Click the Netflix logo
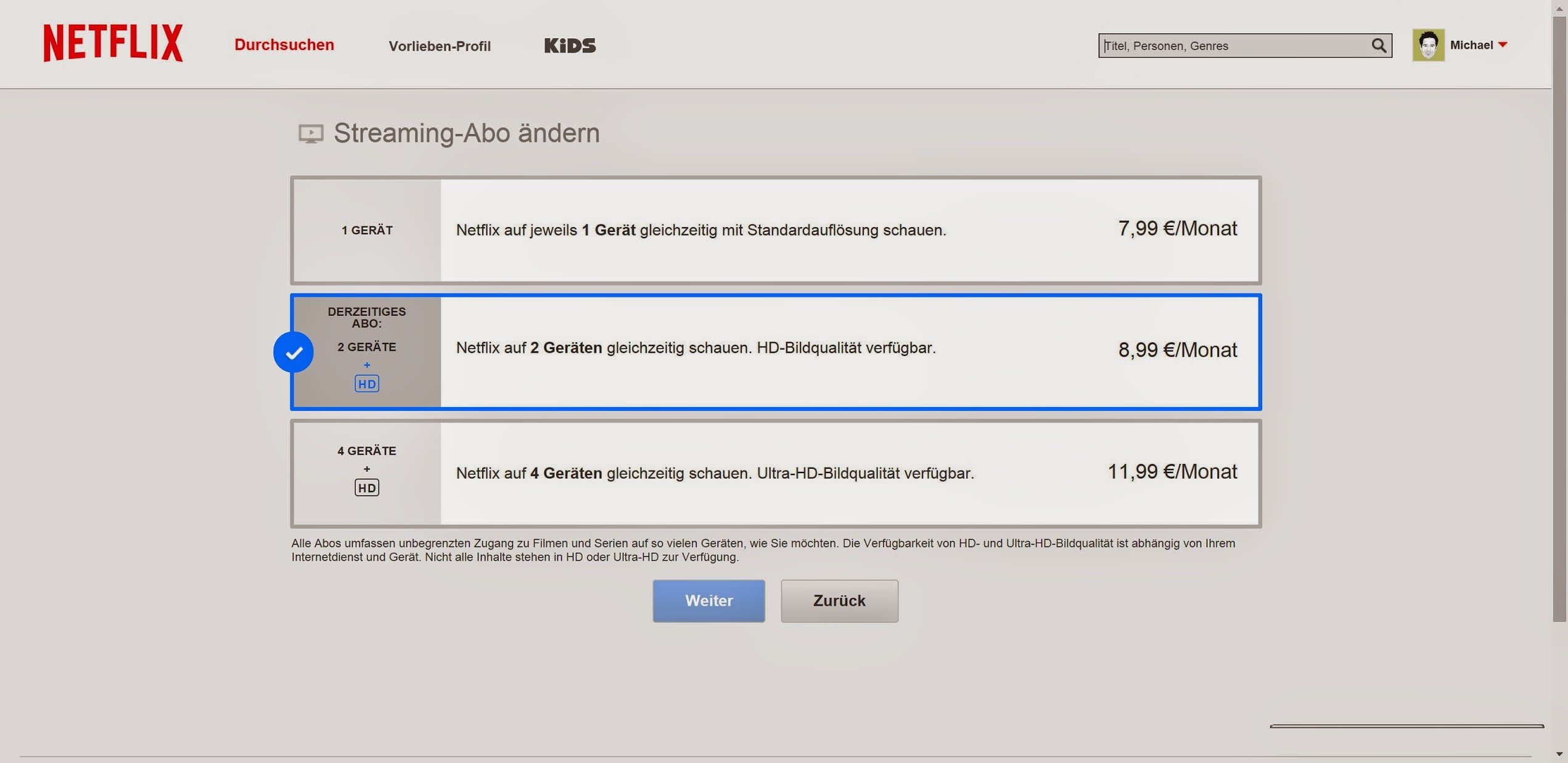 tap(113, 43)
